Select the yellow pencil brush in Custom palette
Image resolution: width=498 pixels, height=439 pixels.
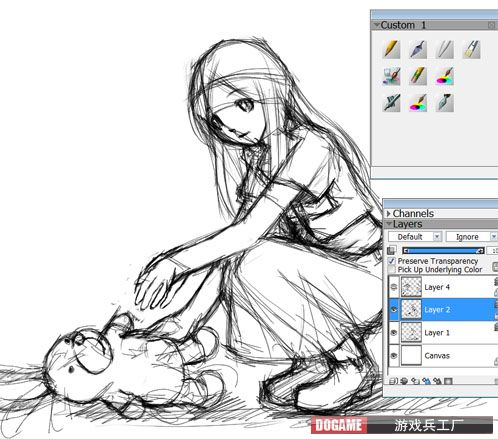(391, 49)
